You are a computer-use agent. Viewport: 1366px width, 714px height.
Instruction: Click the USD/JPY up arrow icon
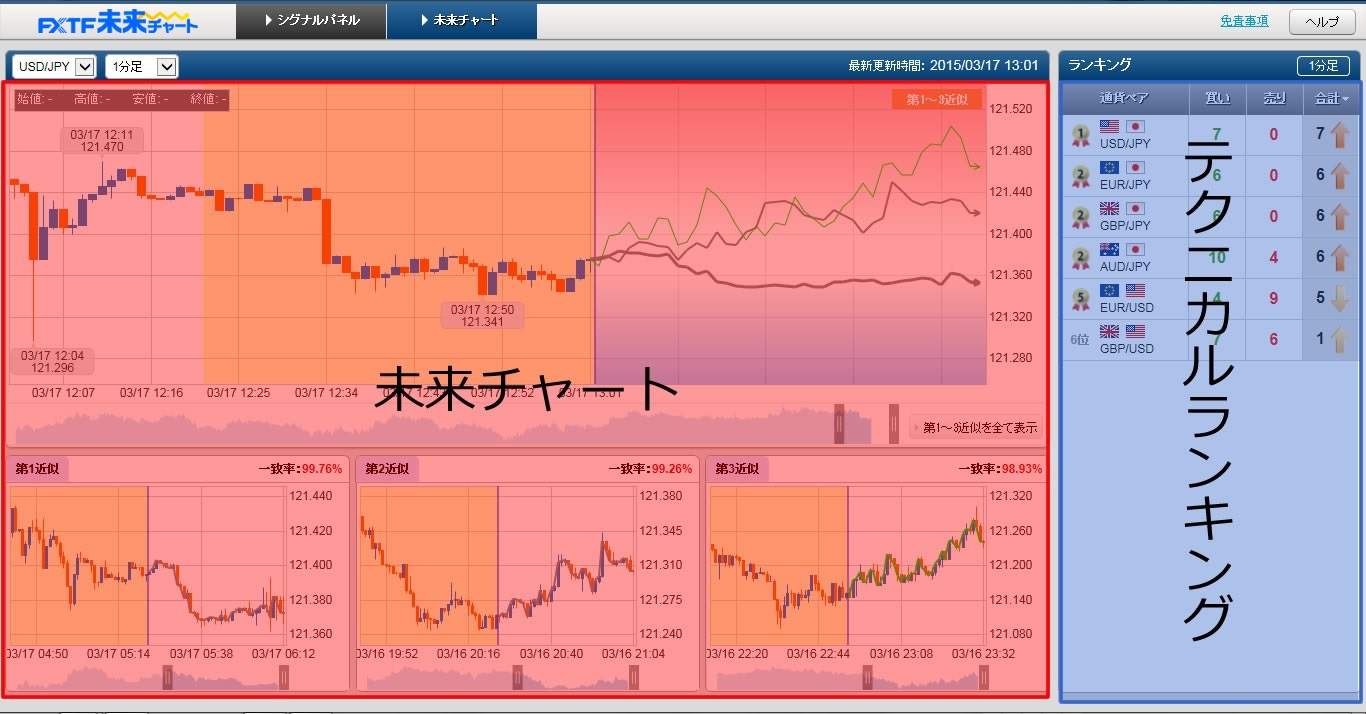tap(1340, 134)
